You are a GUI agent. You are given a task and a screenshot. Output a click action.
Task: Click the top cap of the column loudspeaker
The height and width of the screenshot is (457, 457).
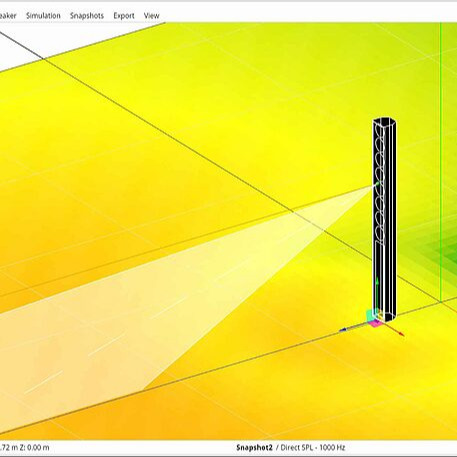pos(384,121)
